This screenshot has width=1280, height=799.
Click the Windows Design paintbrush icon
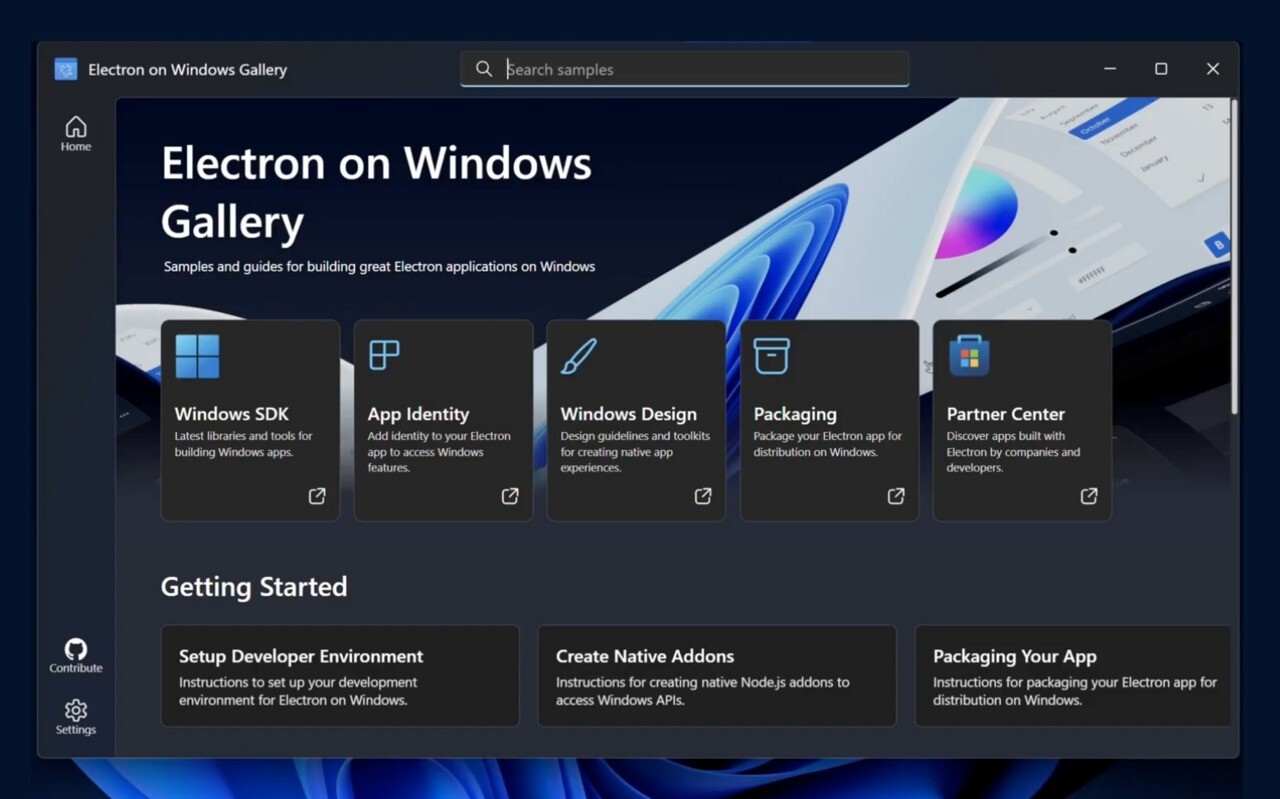click(578, 356)
